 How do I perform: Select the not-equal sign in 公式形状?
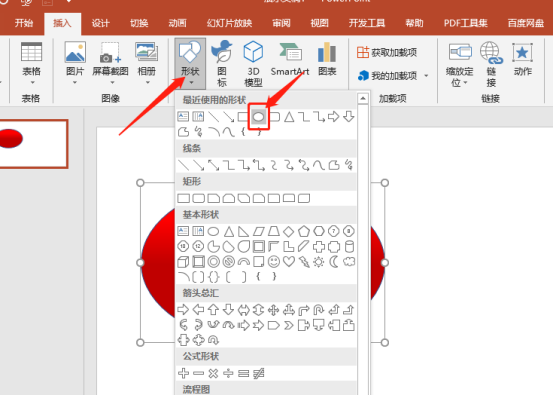point(259,373)
